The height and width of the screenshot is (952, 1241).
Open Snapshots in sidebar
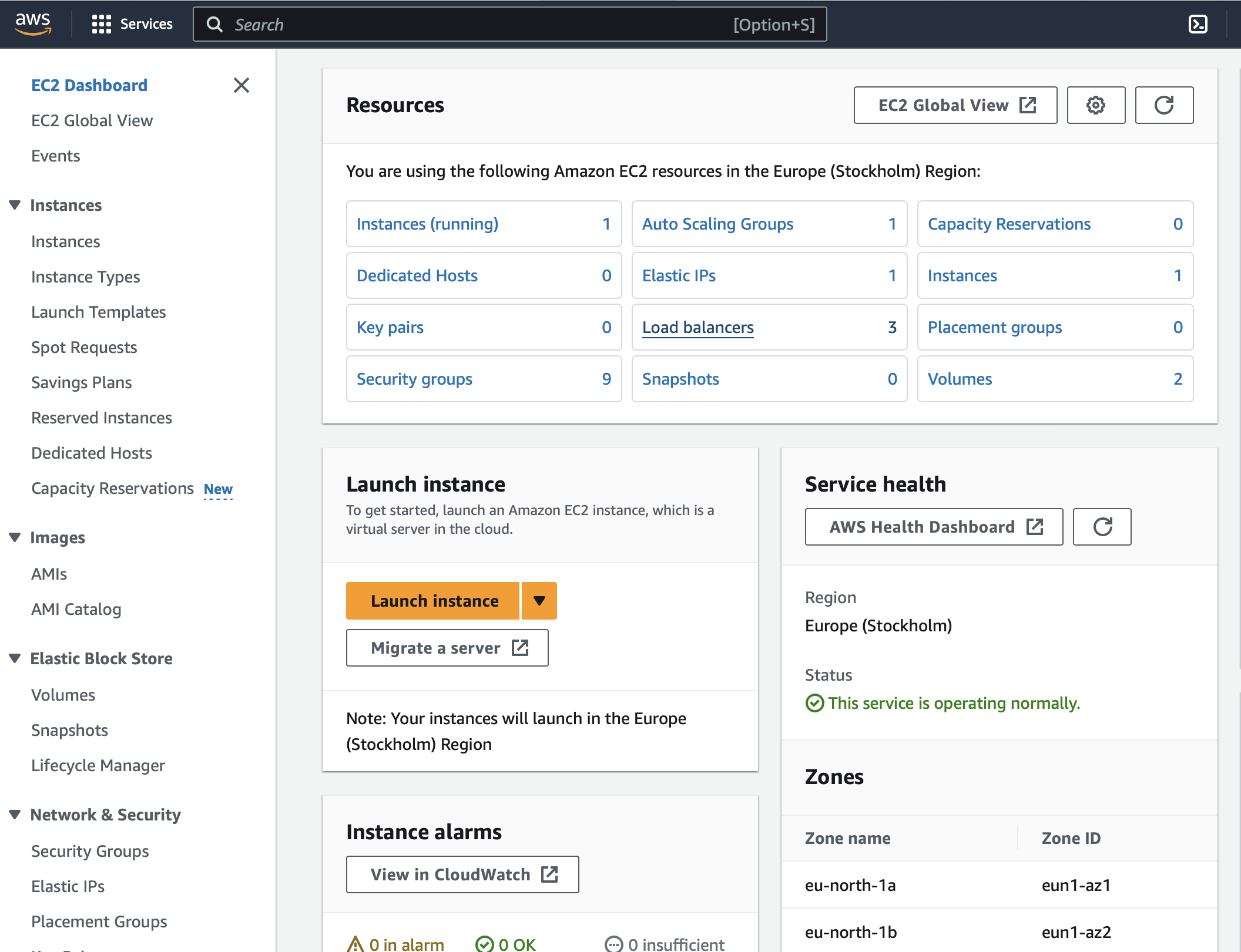pyautogui.click(x=70, y=730)
